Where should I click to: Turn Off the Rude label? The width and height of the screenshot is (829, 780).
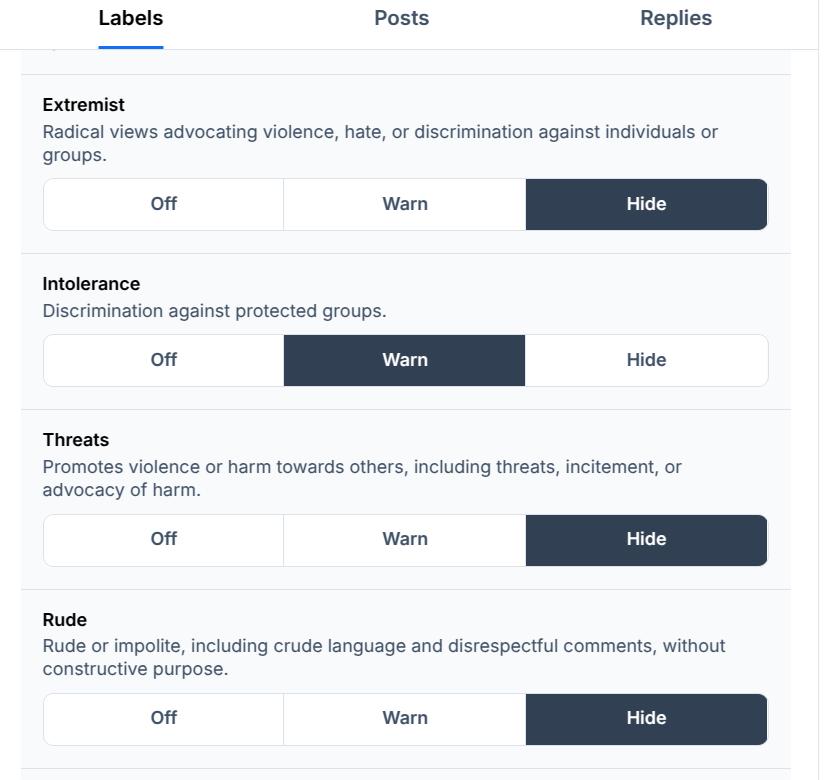(x=164, y=718)
